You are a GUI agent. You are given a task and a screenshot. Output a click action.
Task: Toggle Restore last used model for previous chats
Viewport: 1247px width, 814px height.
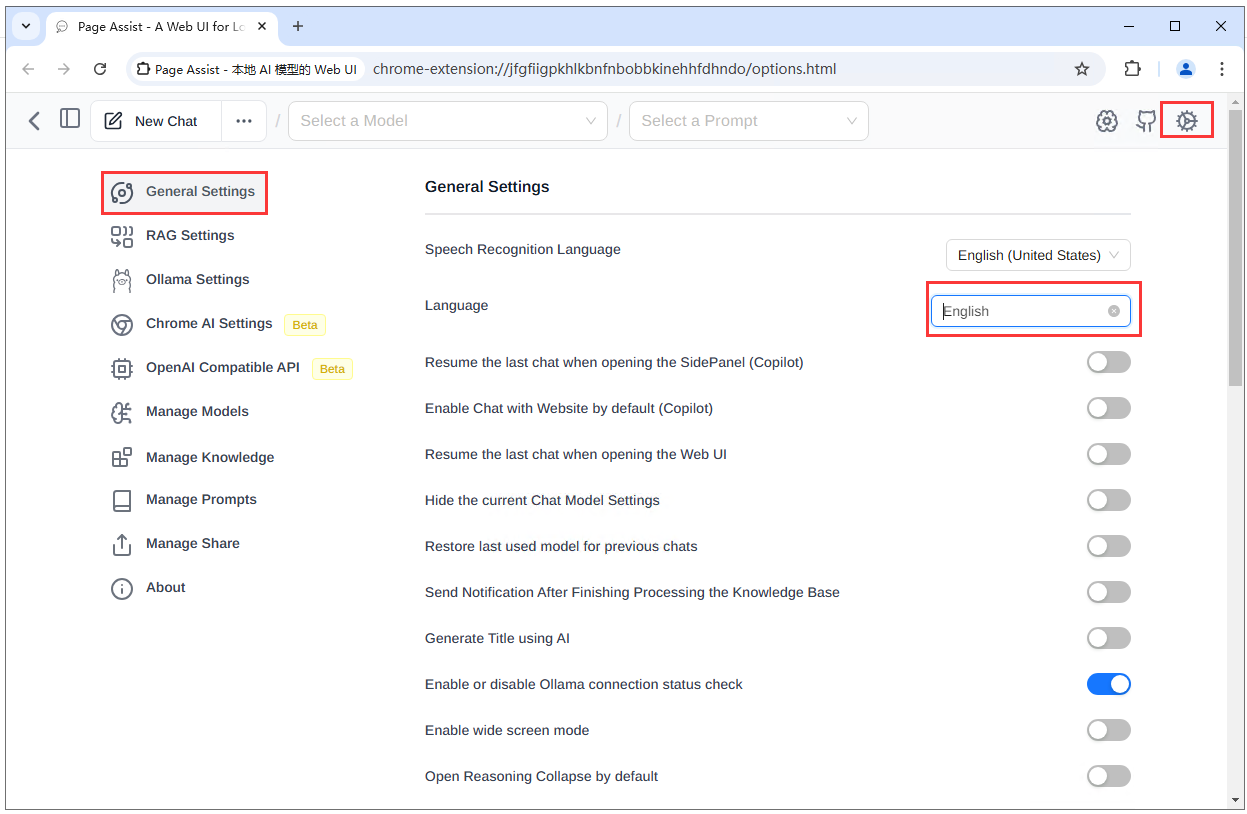[x=1109, y=546]
